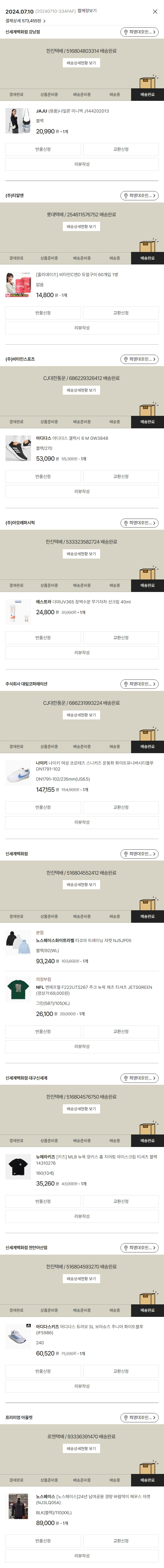The image size is (164, 1568).
Task: Click the location pin icon for (주)아모레퍼시픽
Action: tap(126, 523)
